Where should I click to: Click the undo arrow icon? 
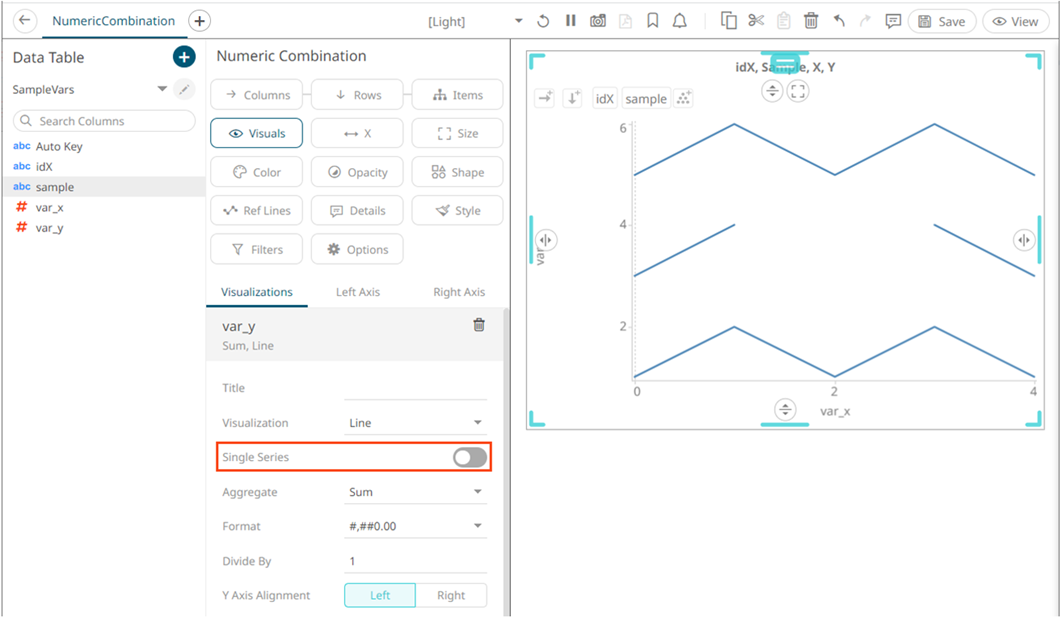[x=839, y=21]
